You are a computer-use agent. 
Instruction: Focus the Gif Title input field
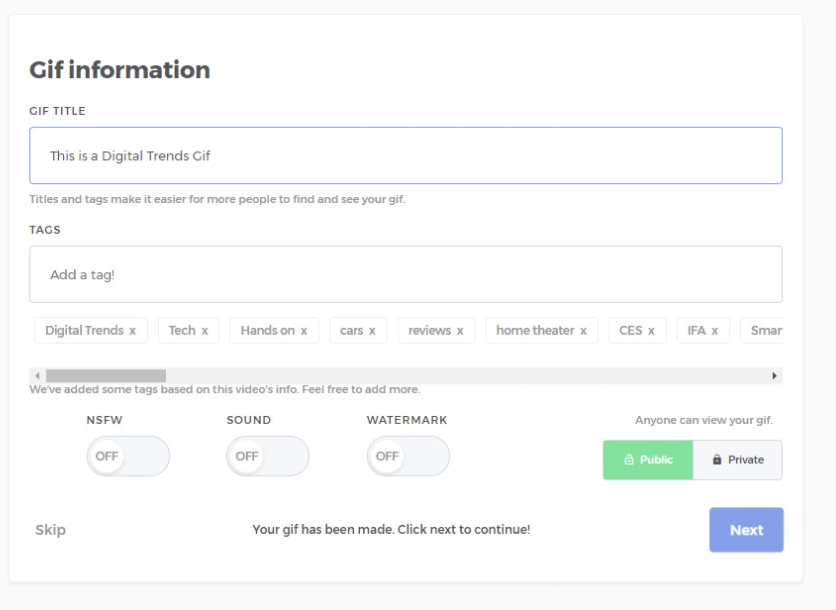[x=406, y=156]
